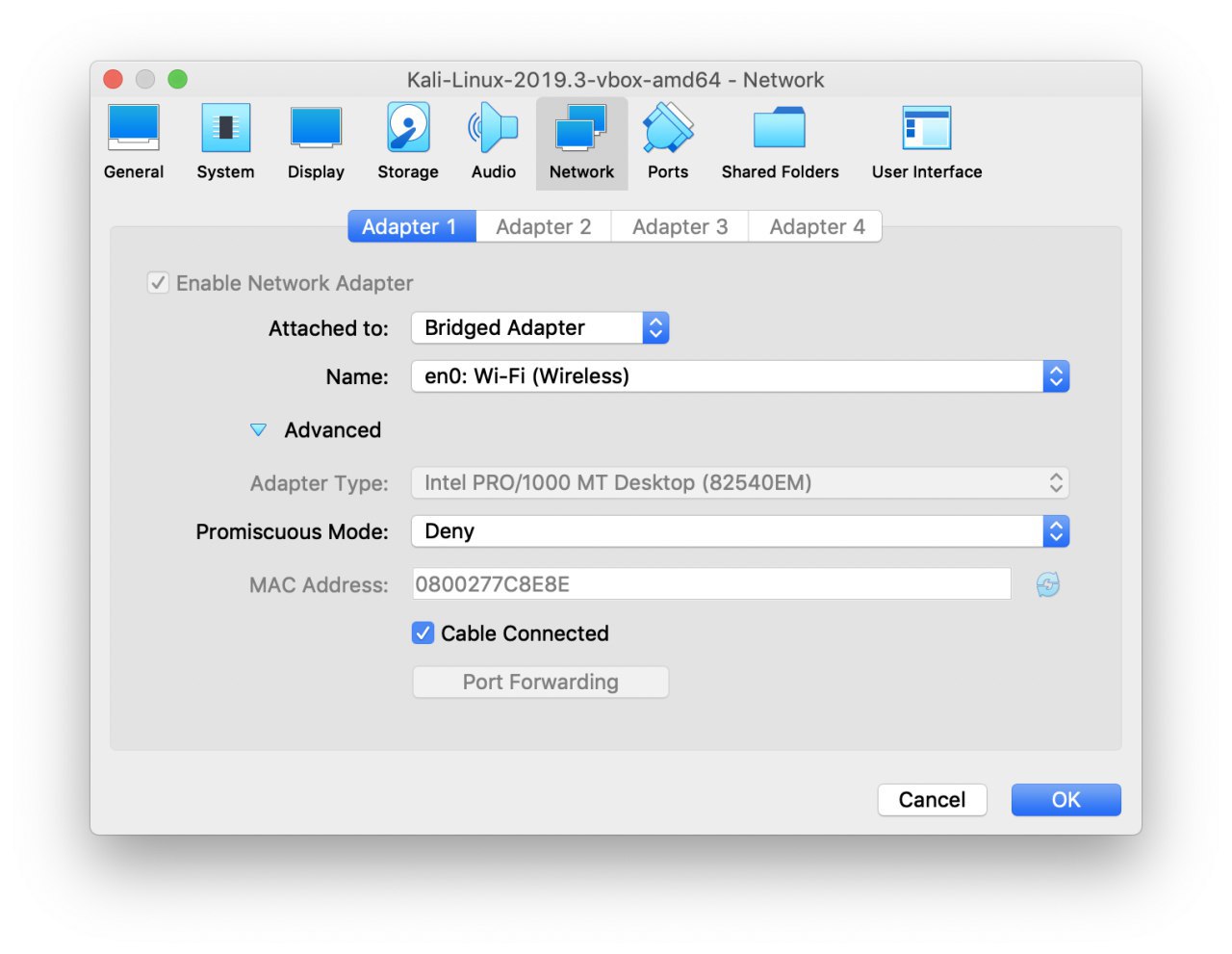Toggle the Enable Network Adapter checkbox
Viewport: 1232px width, 954px height.
[158, 283]
